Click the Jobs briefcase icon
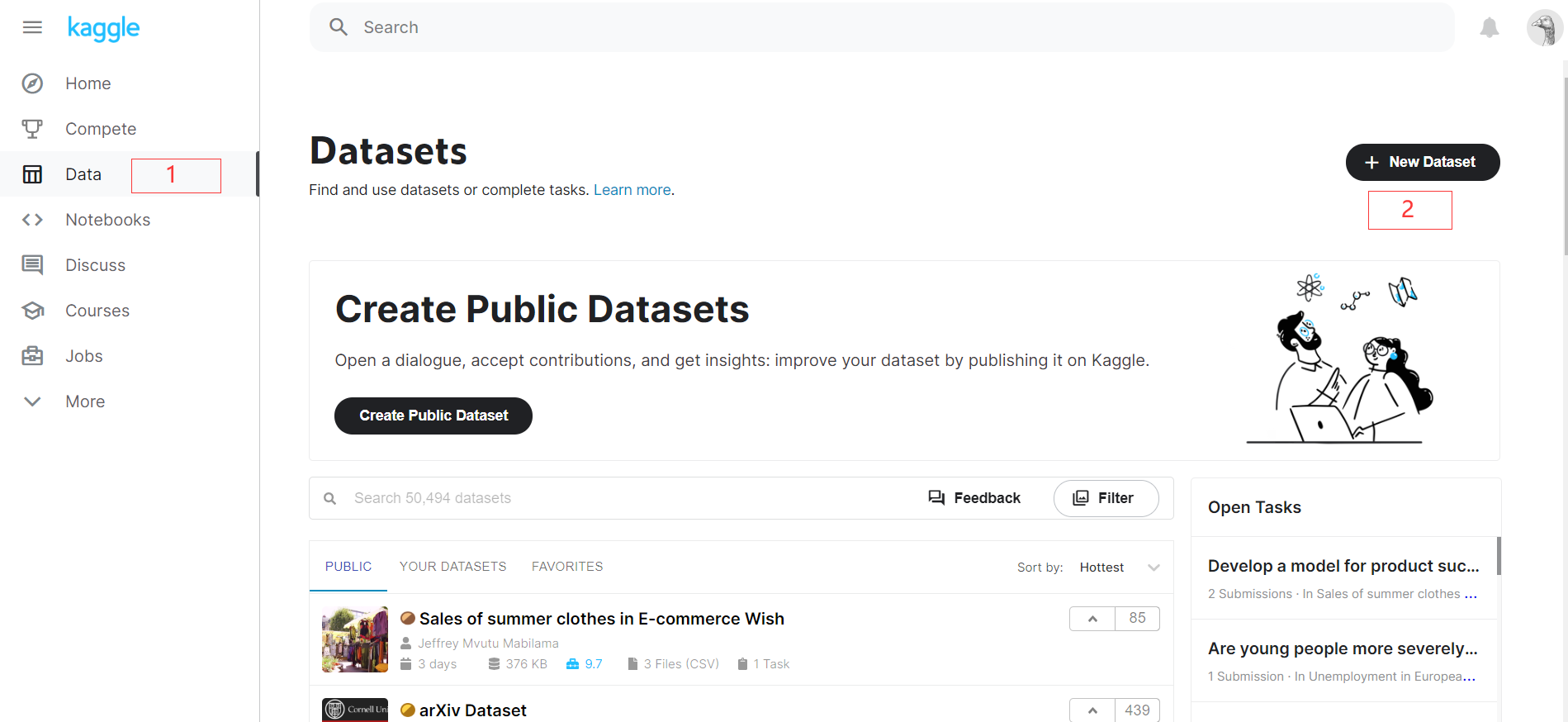 [x=32, y=356]
